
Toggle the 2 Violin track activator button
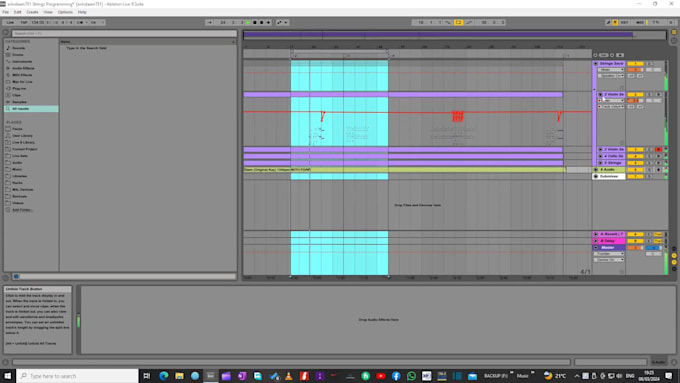point(635,95)
